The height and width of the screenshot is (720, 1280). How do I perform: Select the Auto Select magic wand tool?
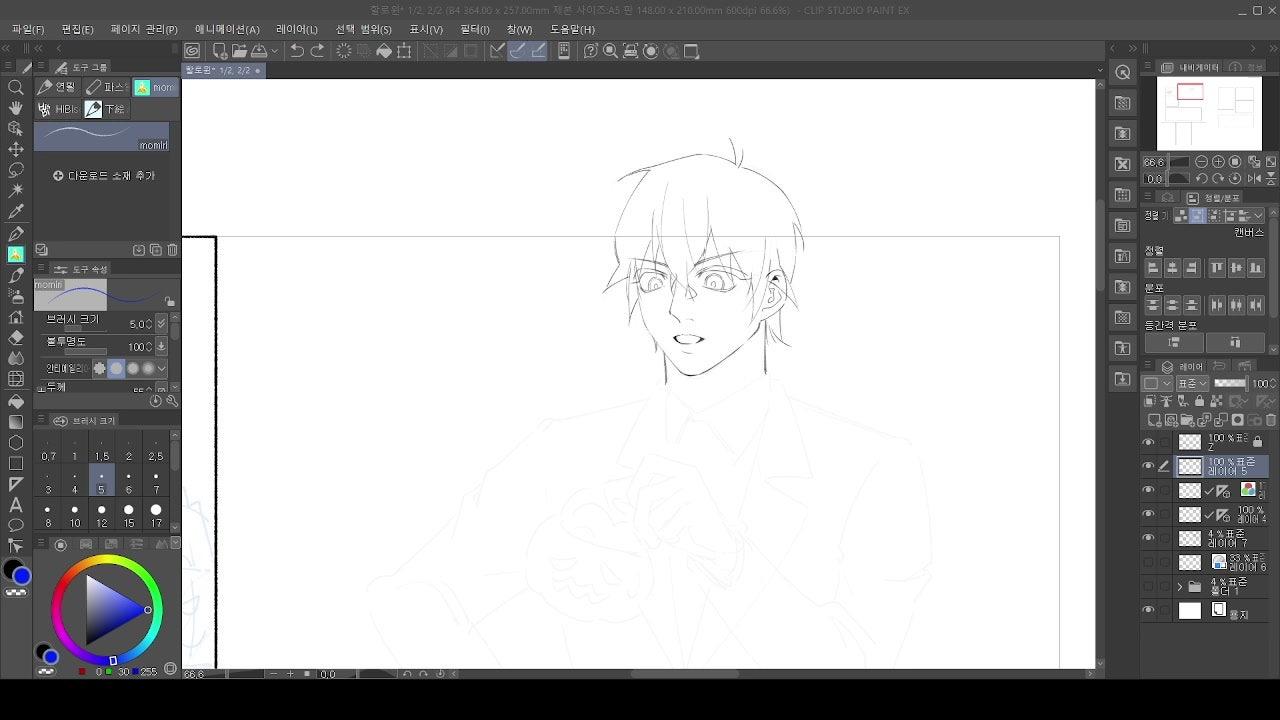(x=16, y=191)
